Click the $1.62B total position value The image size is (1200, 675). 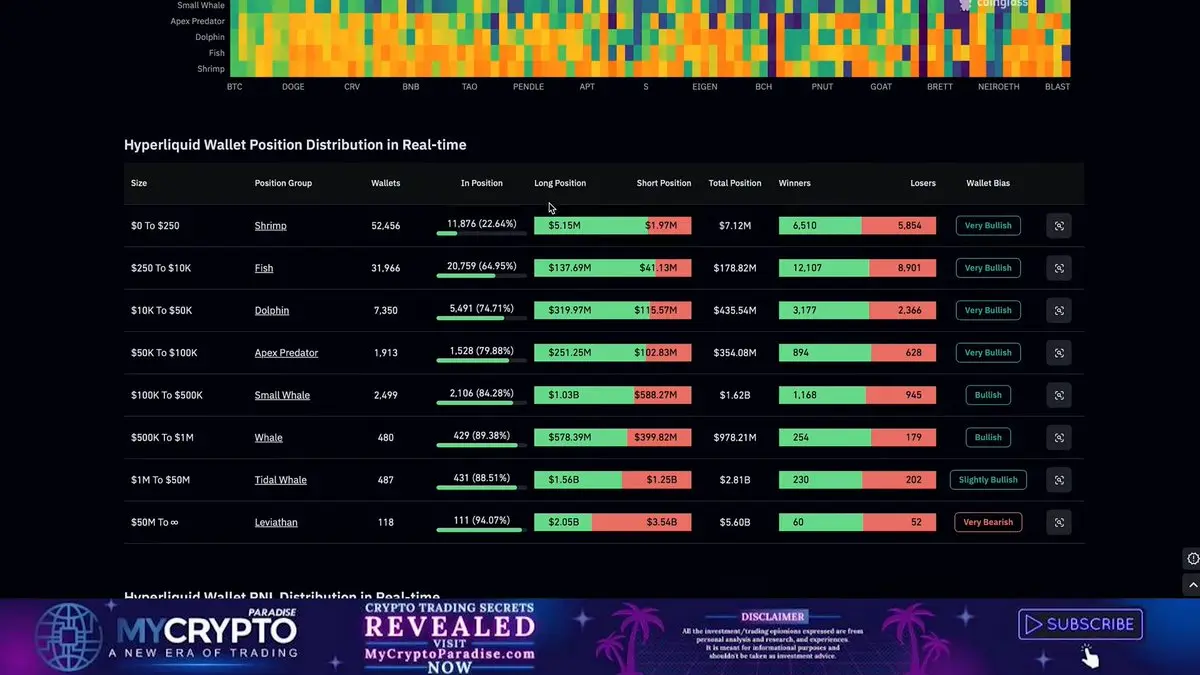(x=735, y=395)
